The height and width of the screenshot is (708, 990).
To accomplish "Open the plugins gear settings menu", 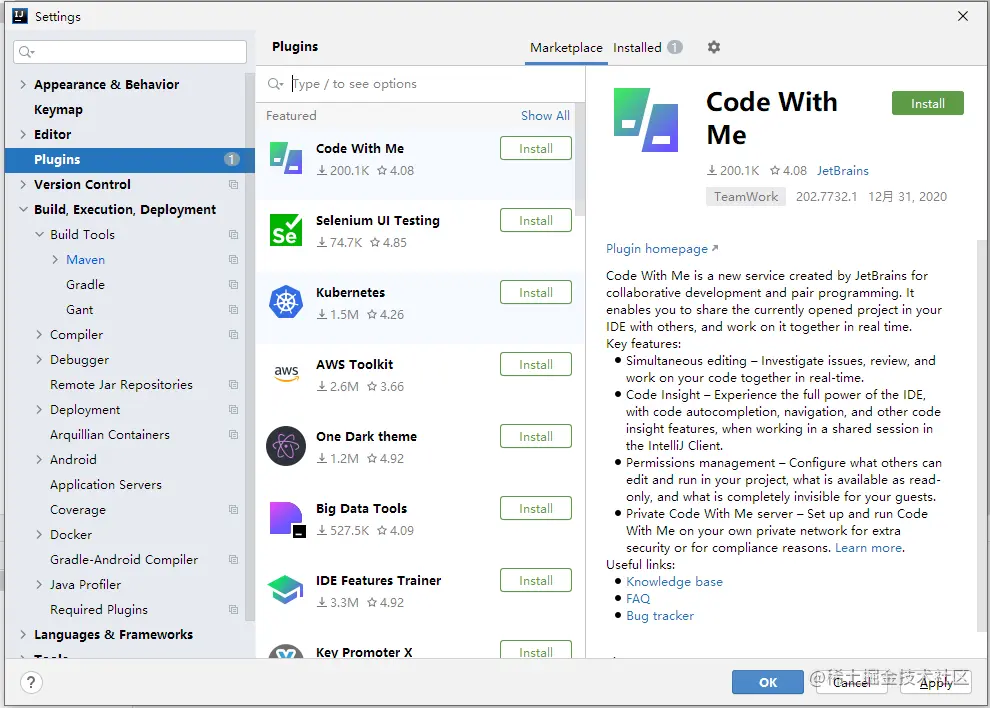I will point(713,47).
